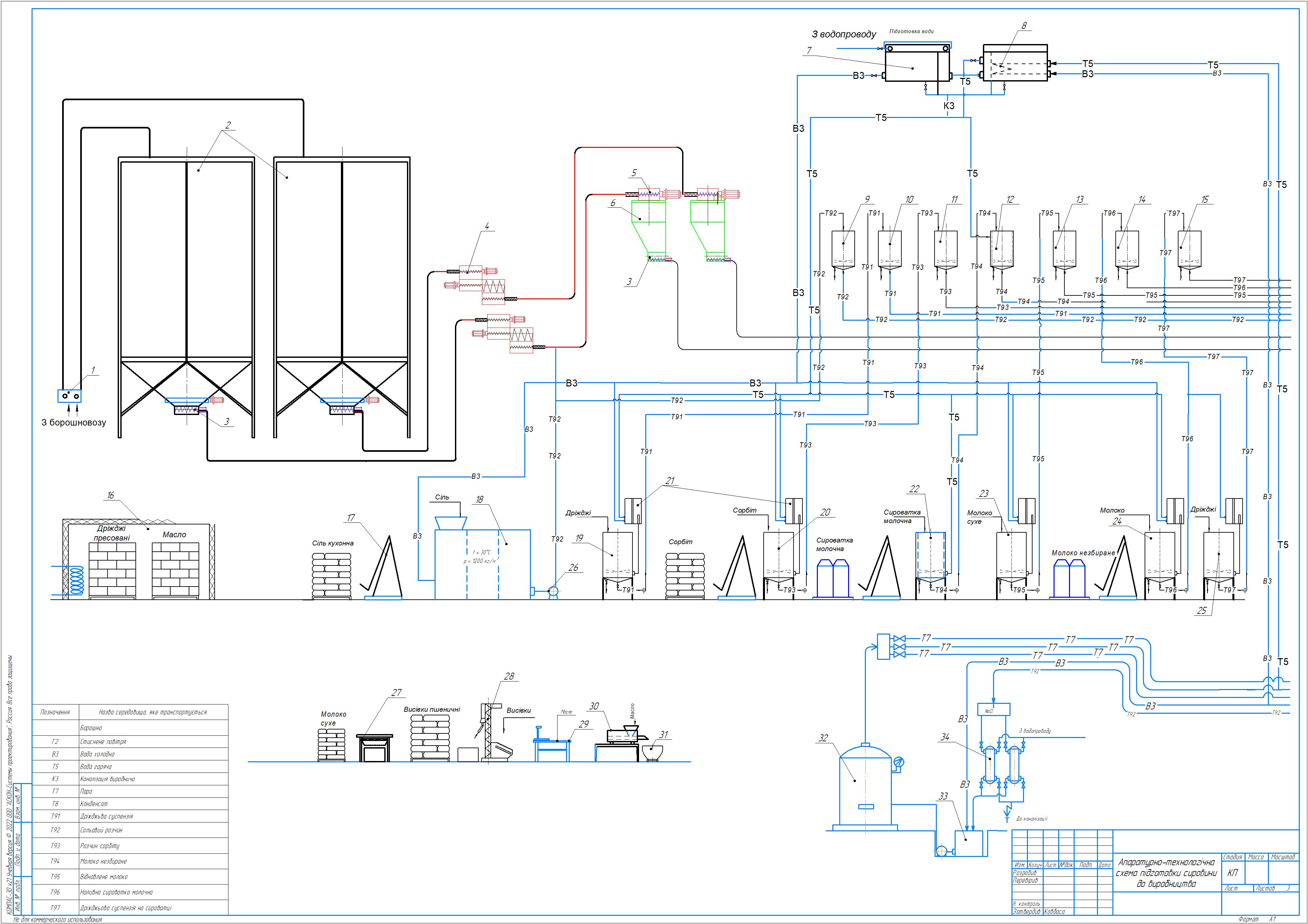
Task: Select legend row 'Каналізація виробнича'
Action: [x=131, y=779]
